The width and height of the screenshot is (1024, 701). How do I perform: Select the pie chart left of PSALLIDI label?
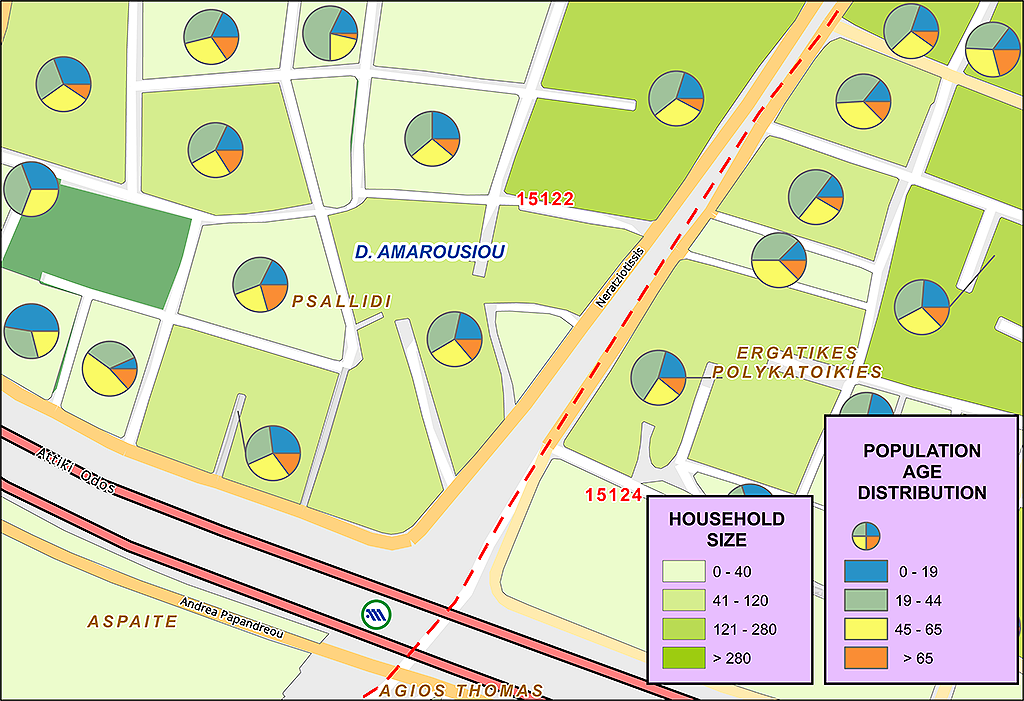(x=261, y=284)
